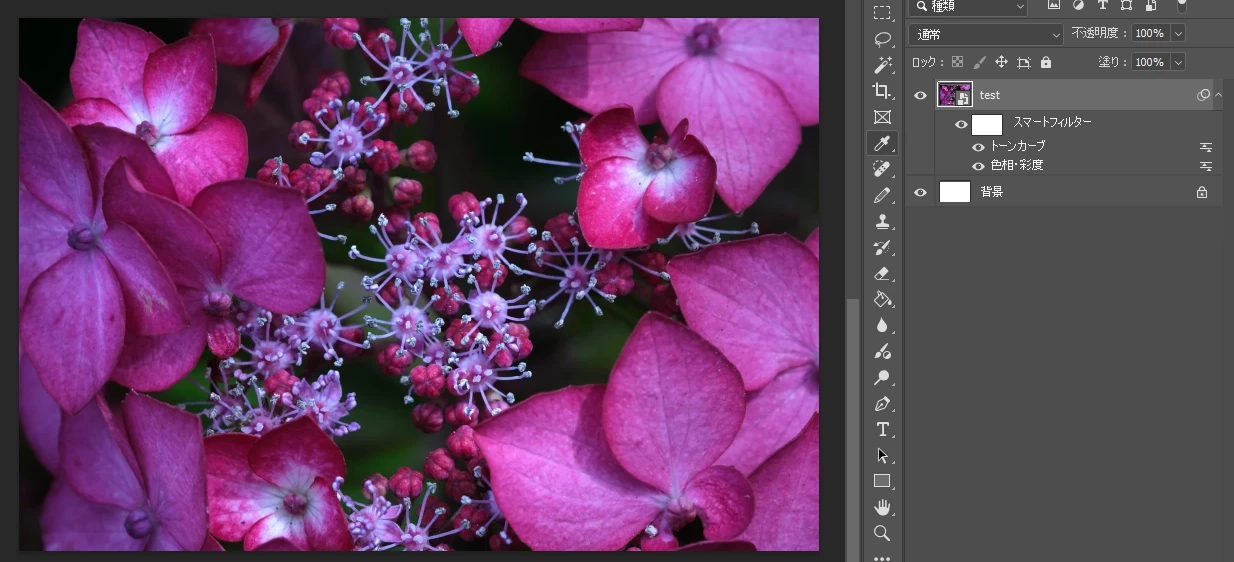Hide the test layer

click(x=920, y=95)
